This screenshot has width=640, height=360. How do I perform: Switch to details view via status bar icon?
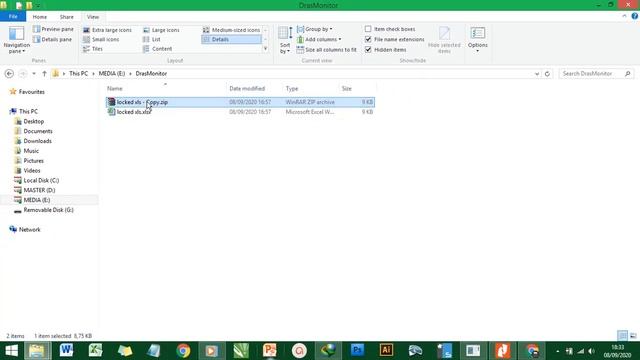click(x=622, y=336)
